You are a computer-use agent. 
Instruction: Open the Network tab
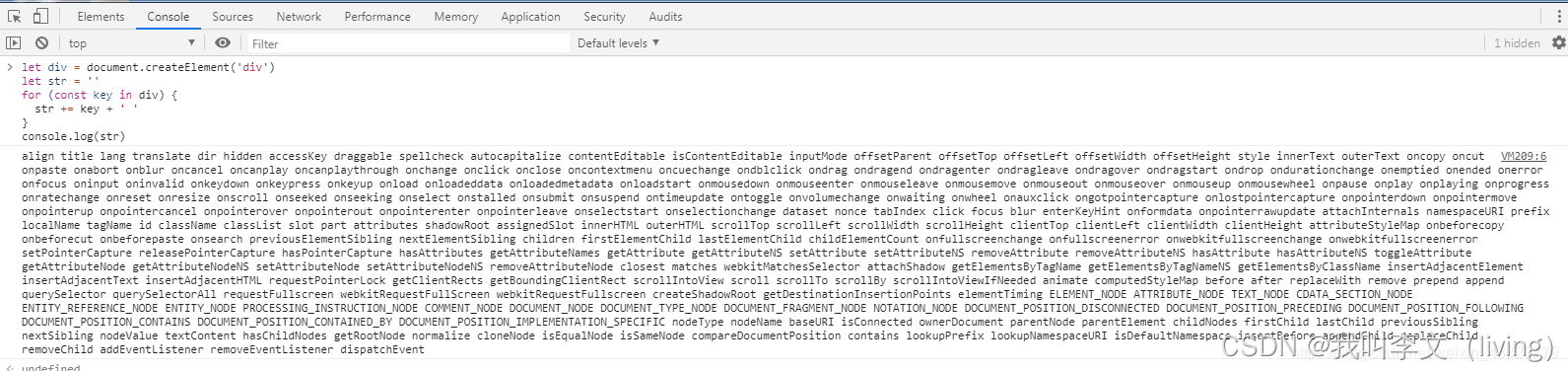[299, 17]
